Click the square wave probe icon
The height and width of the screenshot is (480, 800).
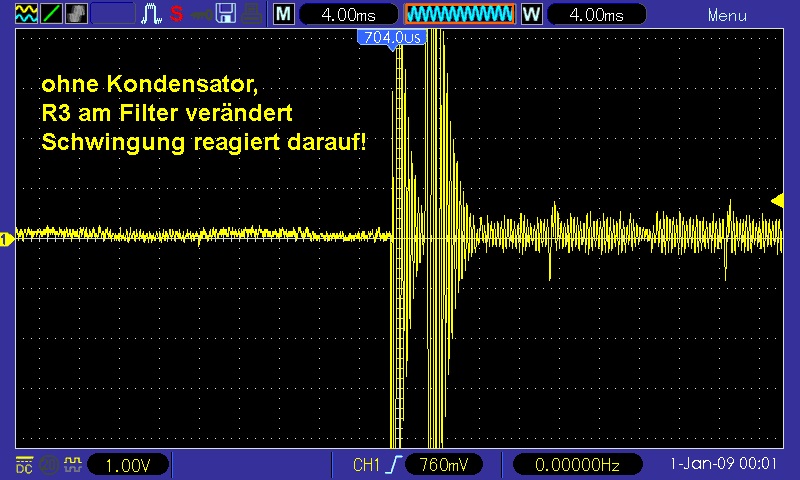point(73,464)
